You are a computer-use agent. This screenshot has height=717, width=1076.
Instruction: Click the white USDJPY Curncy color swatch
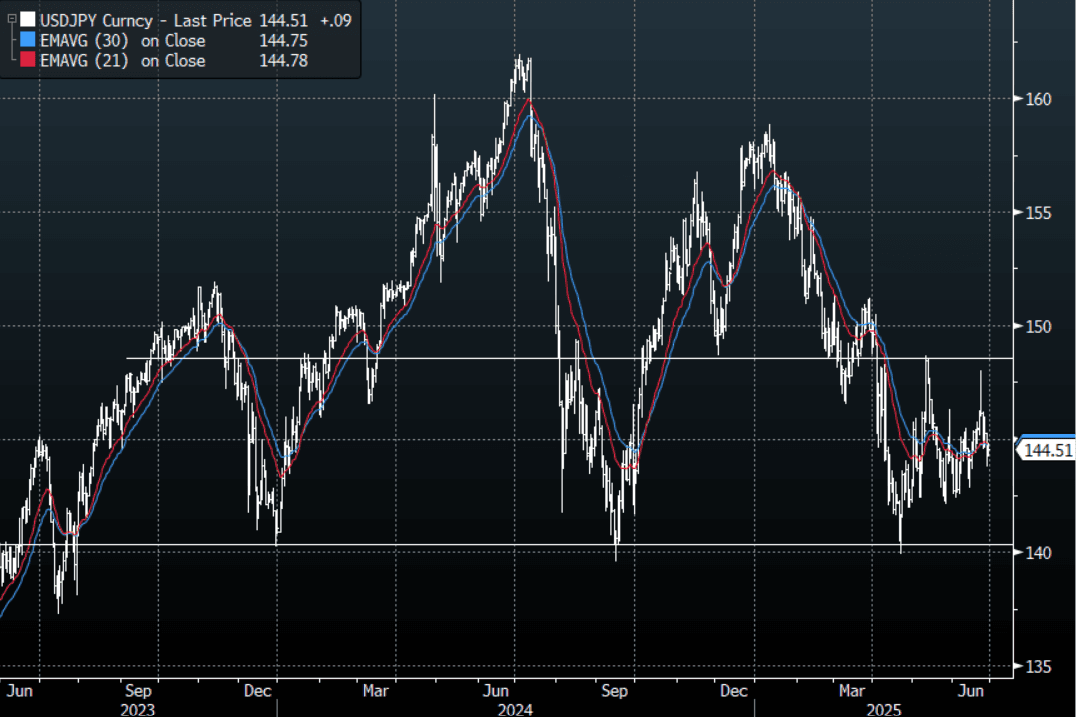click(27, 19)
